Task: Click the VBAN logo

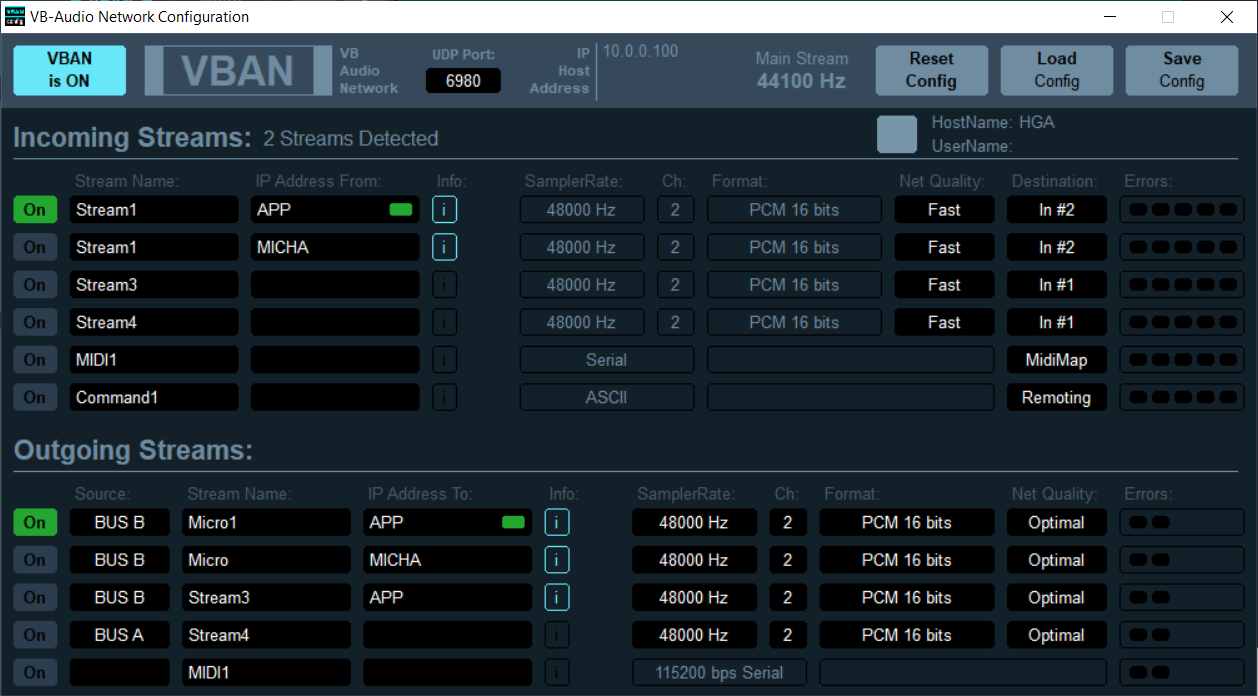Action: (x=237, y=71)
